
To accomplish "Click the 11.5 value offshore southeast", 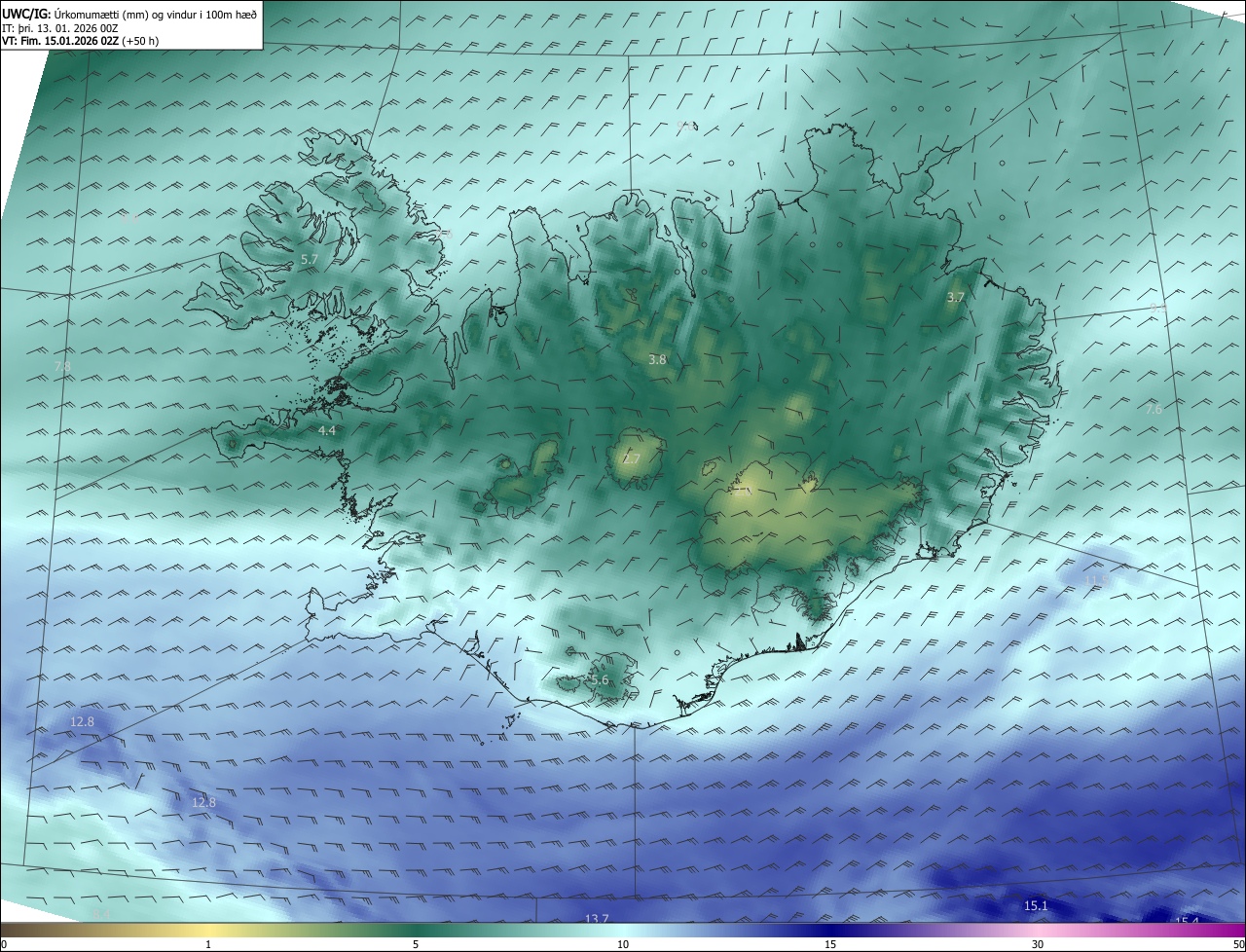I will click(1096, 581).
